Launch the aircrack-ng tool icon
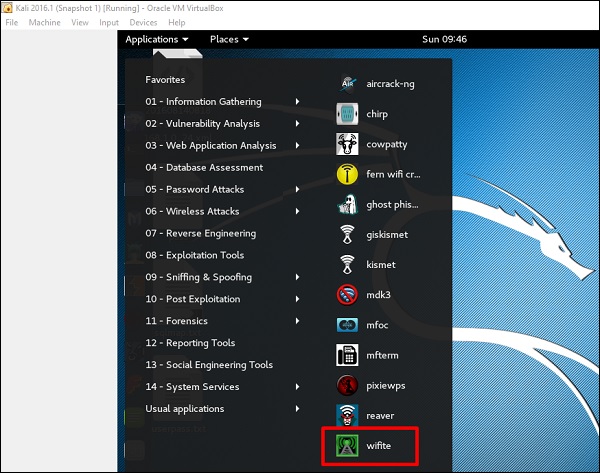 pyautogui.click(x=348, y=84)
